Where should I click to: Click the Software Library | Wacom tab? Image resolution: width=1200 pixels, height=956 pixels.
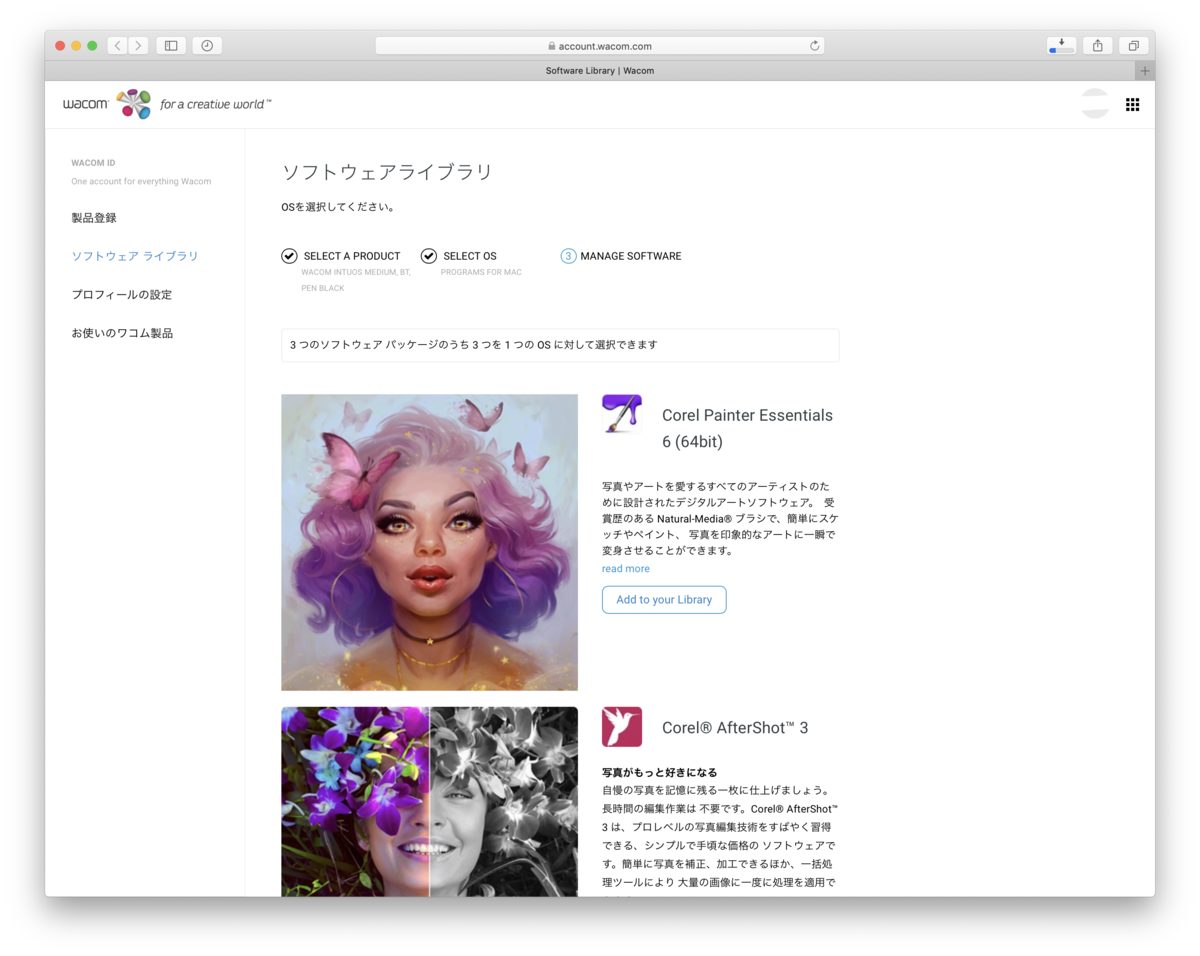pyautogui.click(x=600, y=70)
